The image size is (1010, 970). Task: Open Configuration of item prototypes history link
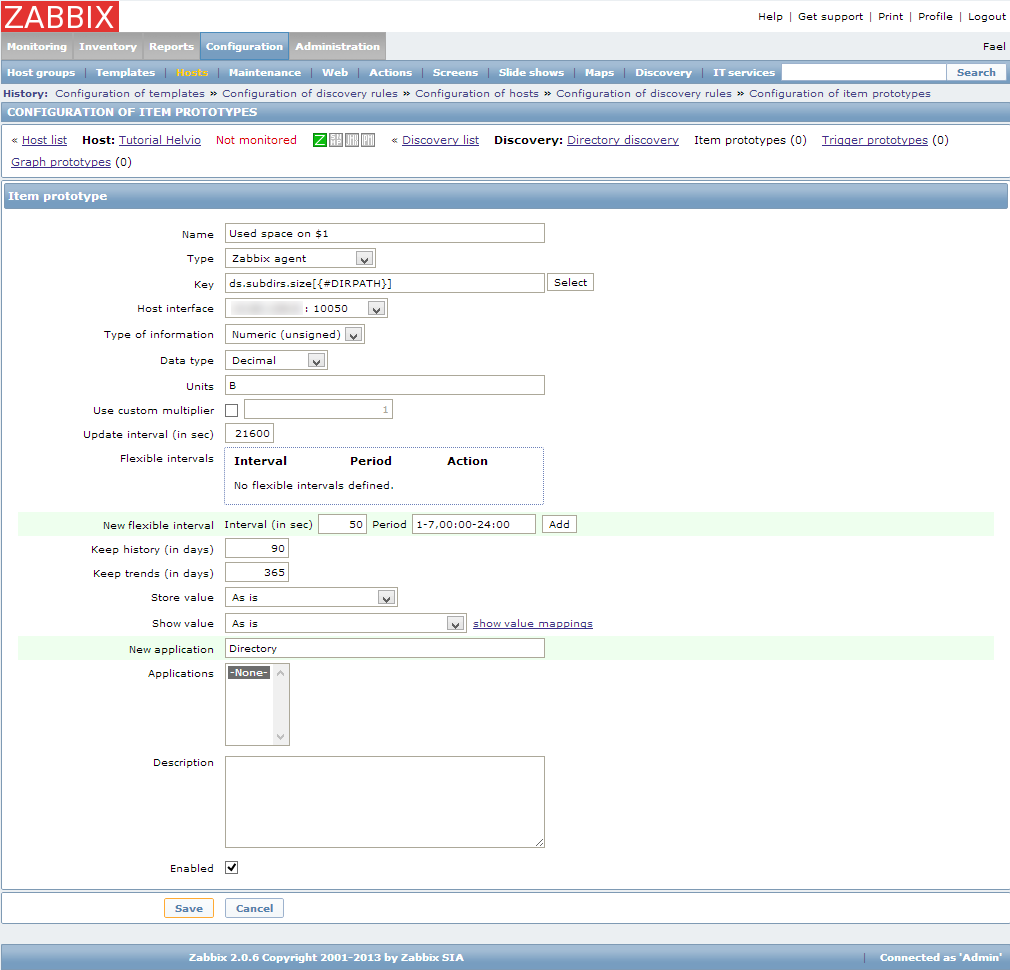point(840,93)
